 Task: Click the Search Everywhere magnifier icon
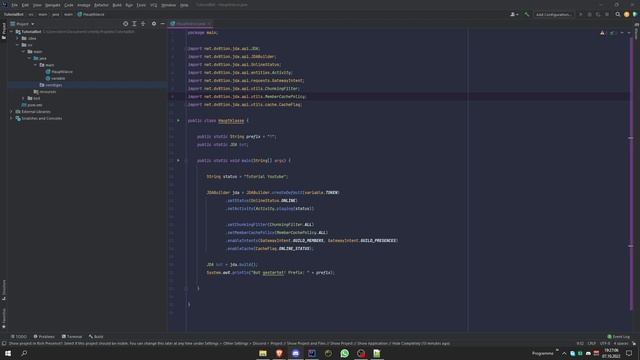(618, 14)
